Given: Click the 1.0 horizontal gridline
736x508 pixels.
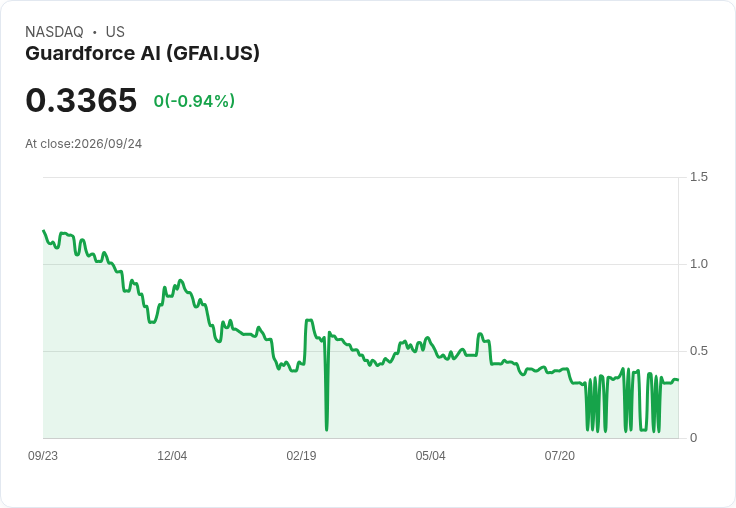Looking at the screenshot, I should (x=360, y=264).
